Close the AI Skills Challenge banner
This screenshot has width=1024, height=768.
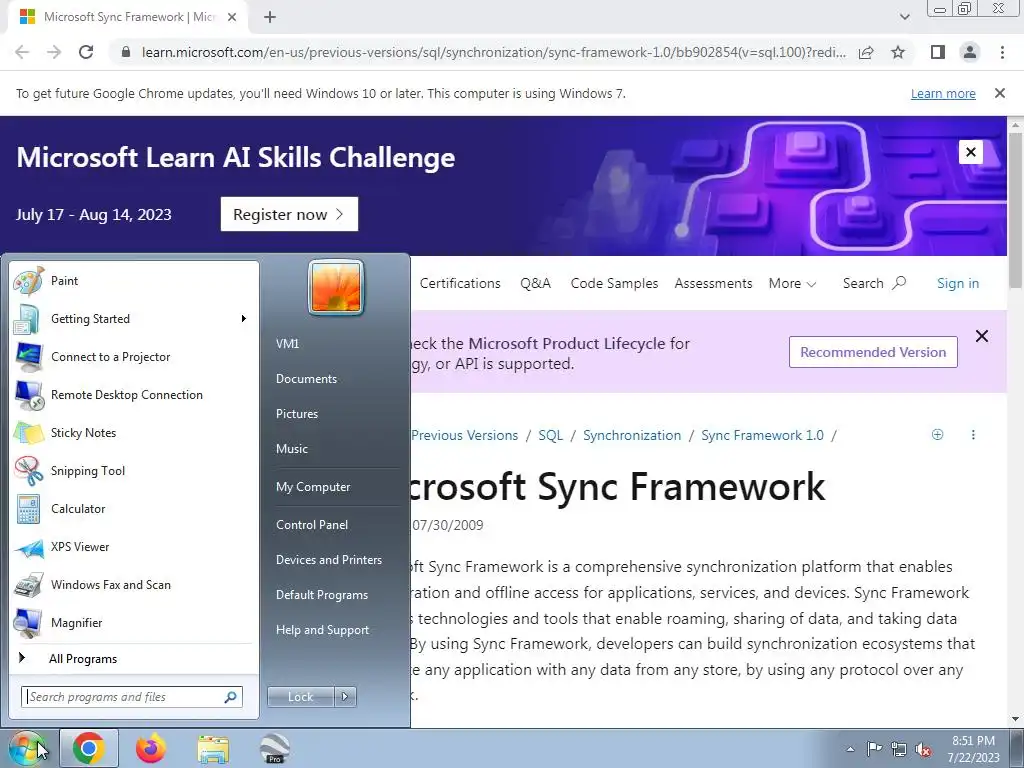[x=970, y=152]
